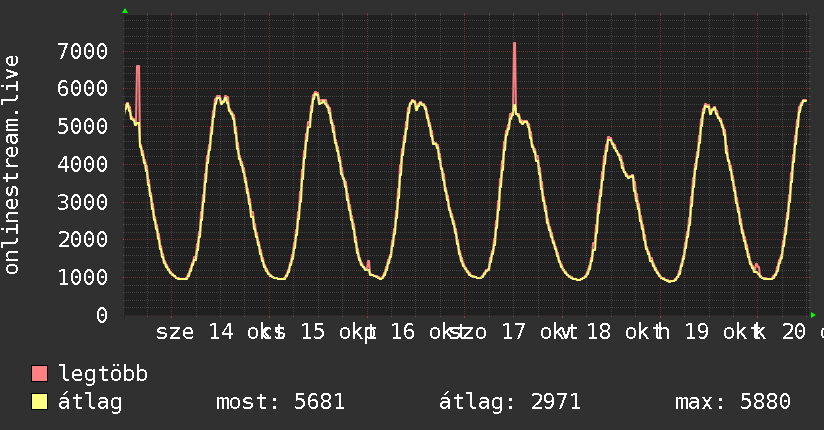Viewport: 824px width, 430px height.
Task: Click the max: 5880 statistic
Action: tap(733, 402)
